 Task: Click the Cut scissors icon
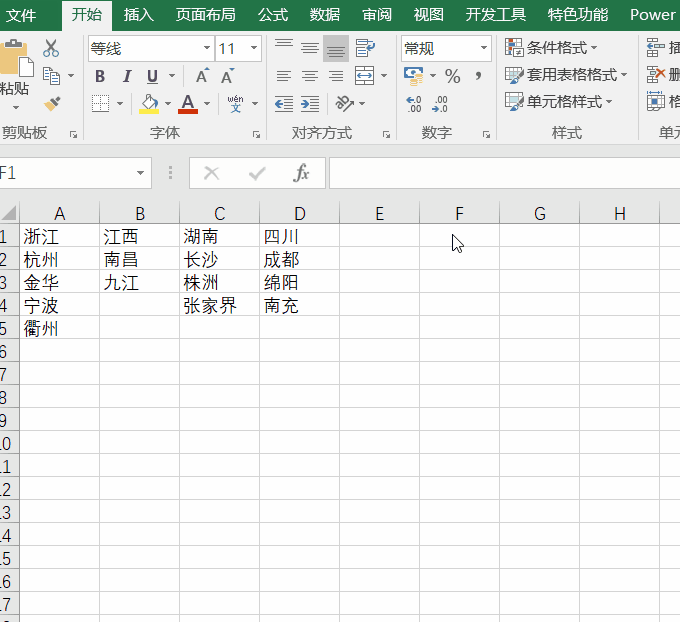(52, 48)
